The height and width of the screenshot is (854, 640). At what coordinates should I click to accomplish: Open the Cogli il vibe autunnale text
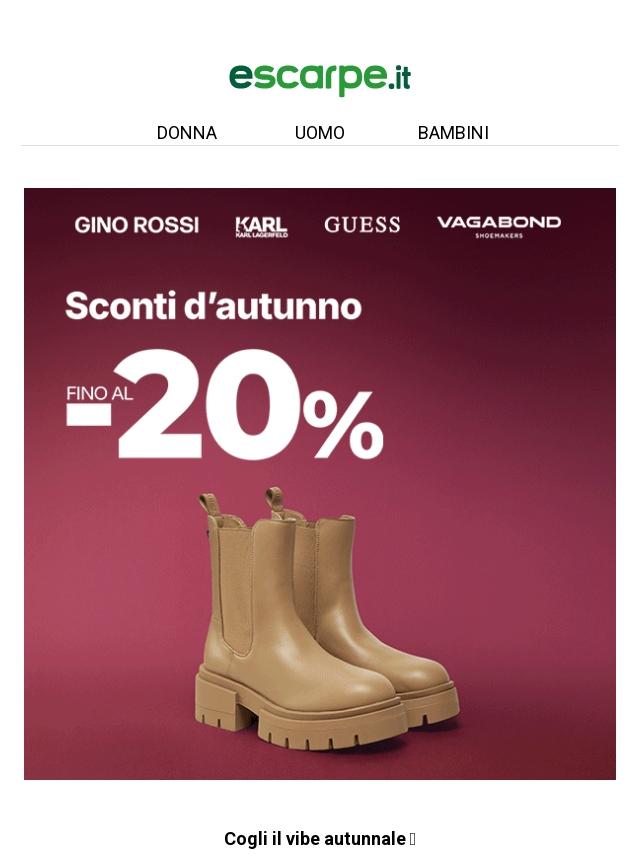coord(315,839)
